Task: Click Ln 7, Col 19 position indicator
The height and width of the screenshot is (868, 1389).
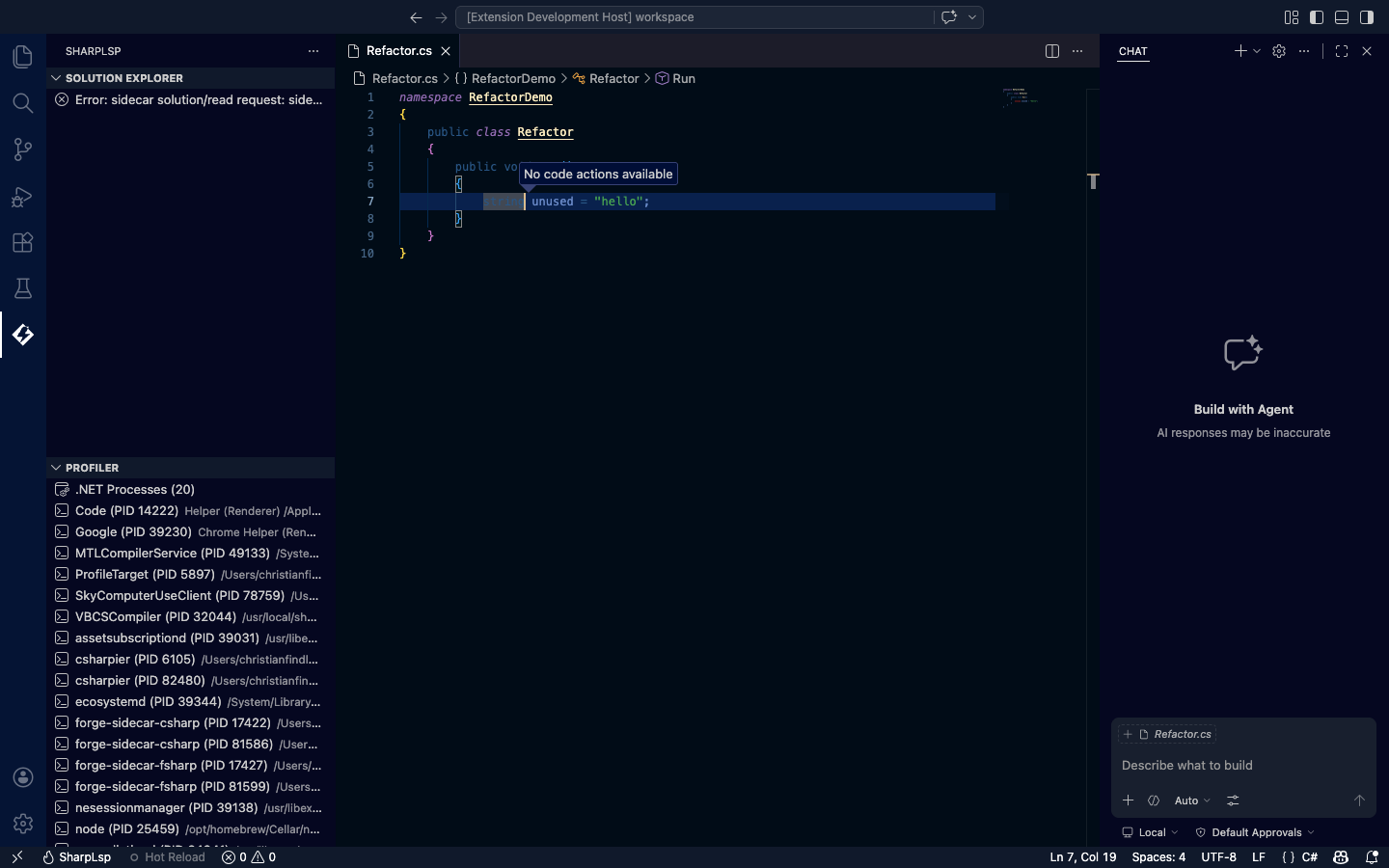Action: (1083, 856)
